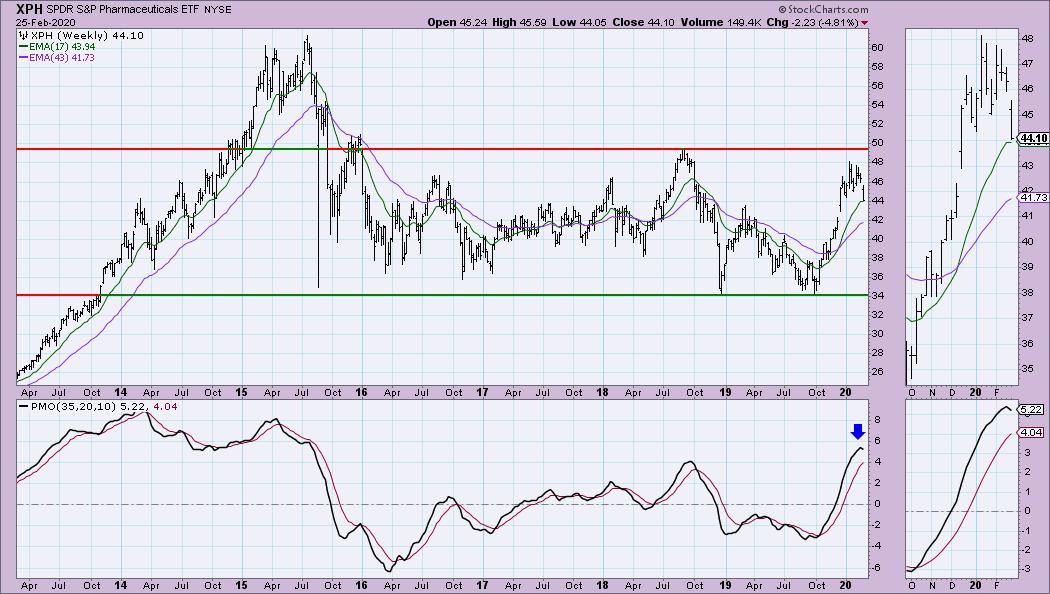
Task: Click the Chg -2.23 (-4.81%) value
Action: [x=812, y=22]
